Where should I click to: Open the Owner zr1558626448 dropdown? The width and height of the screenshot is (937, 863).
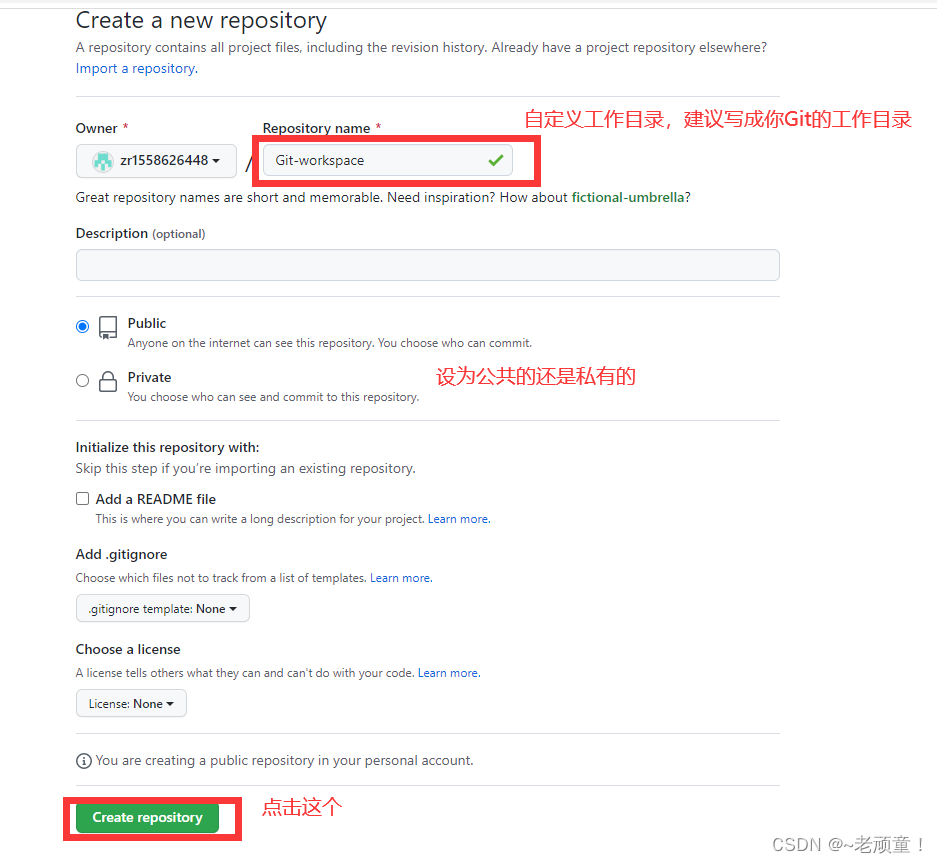point(157,161)
